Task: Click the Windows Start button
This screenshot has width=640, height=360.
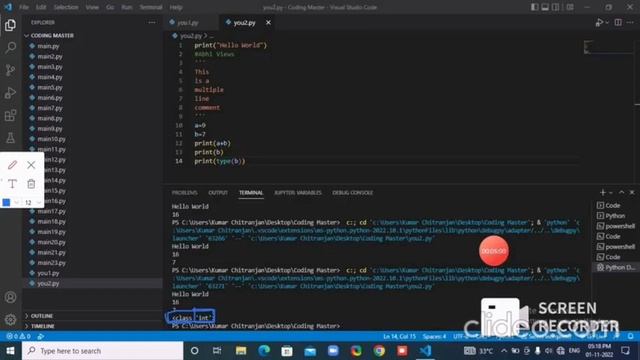Action: (10, 351)
